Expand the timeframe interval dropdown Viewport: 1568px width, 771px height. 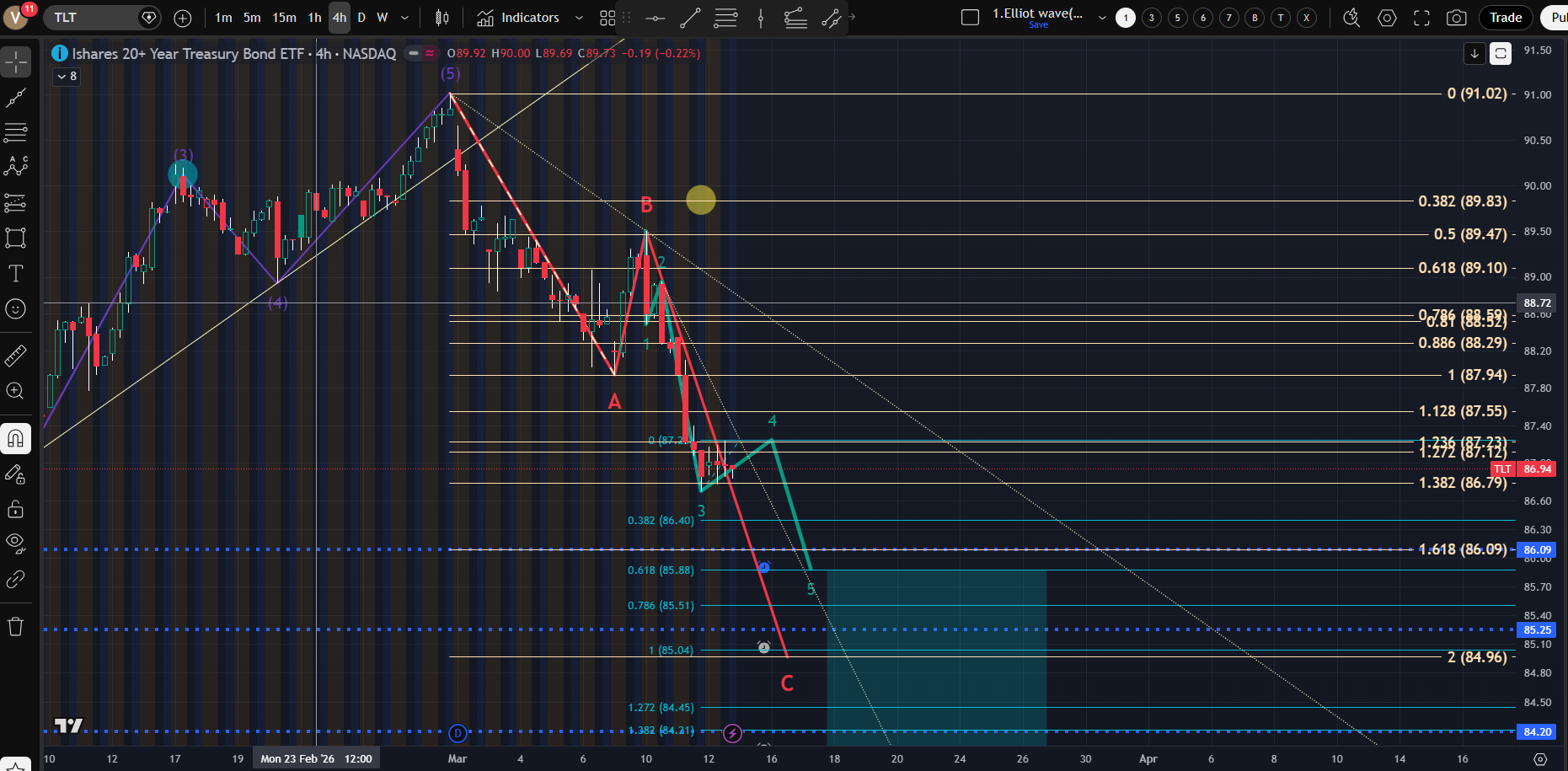point(404,18)
